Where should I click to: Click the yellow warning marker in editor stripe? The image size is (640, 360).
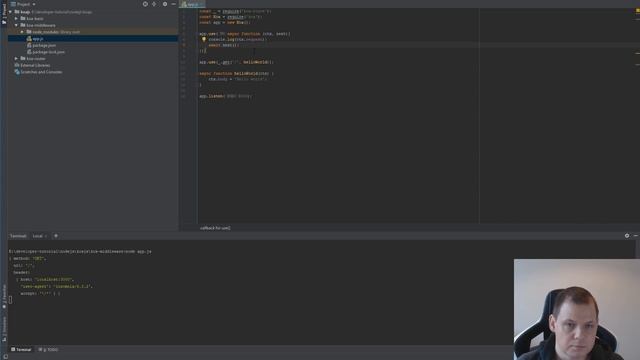[x=637, y=10]
